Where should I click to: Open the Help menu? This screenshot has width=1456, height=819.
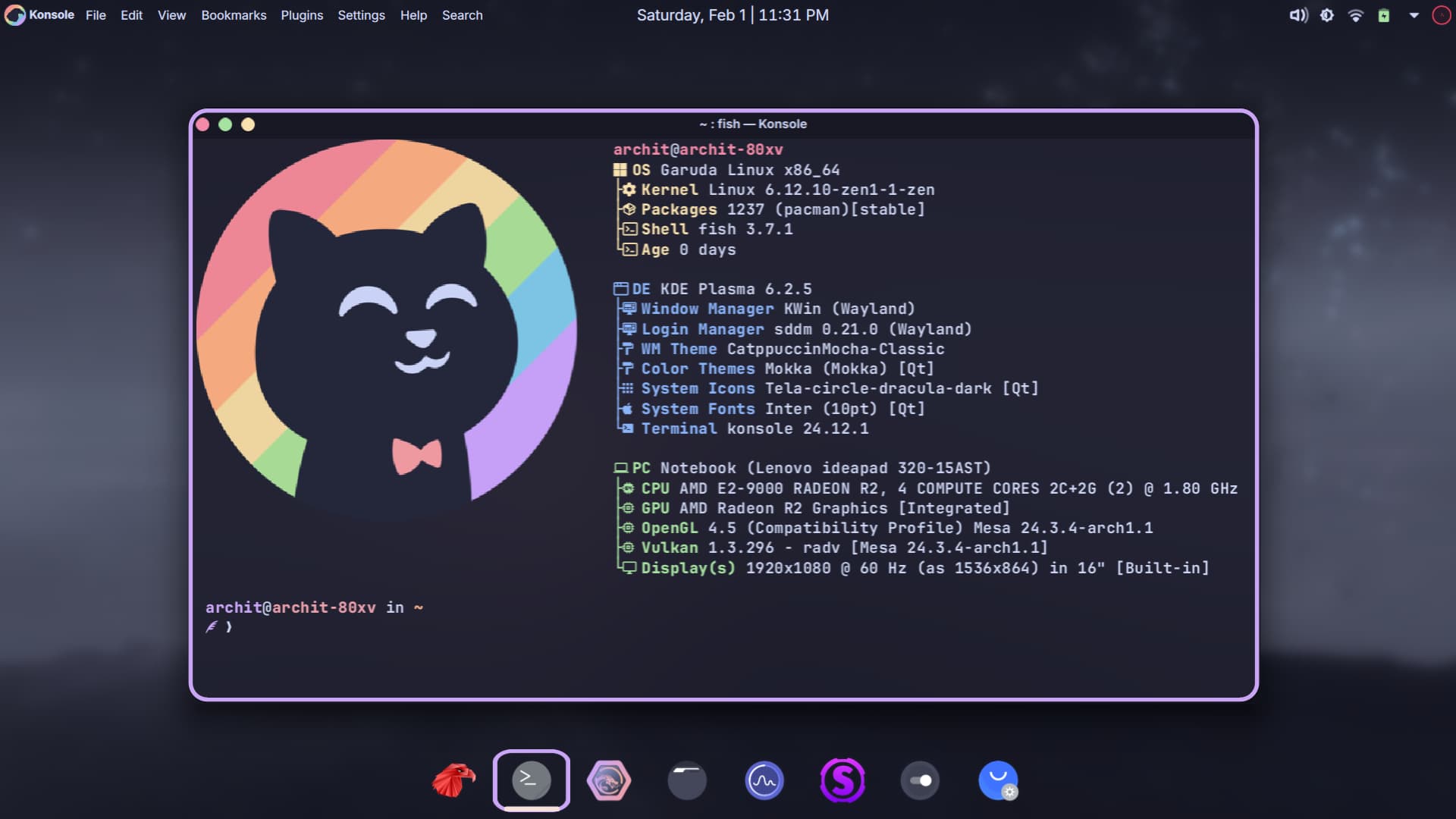click(x=413, y=15)
